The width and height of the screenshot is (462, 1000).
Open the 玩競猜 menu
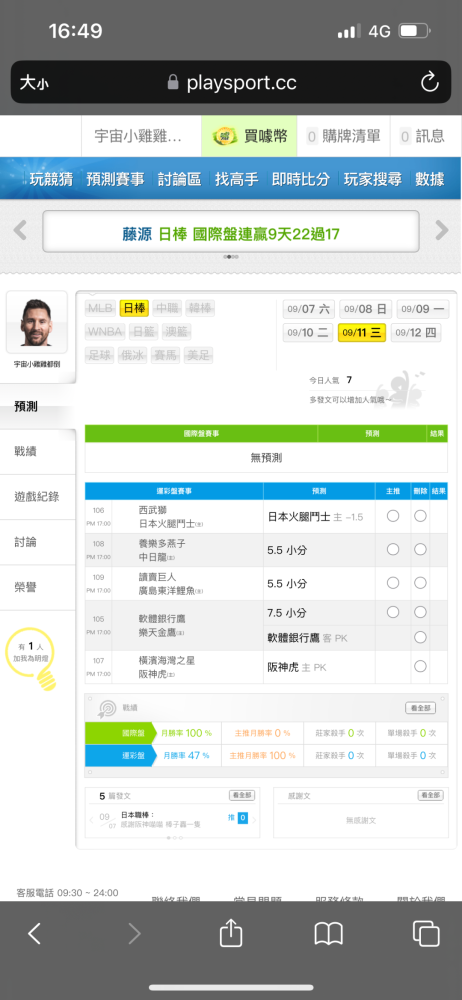[51, 179]
